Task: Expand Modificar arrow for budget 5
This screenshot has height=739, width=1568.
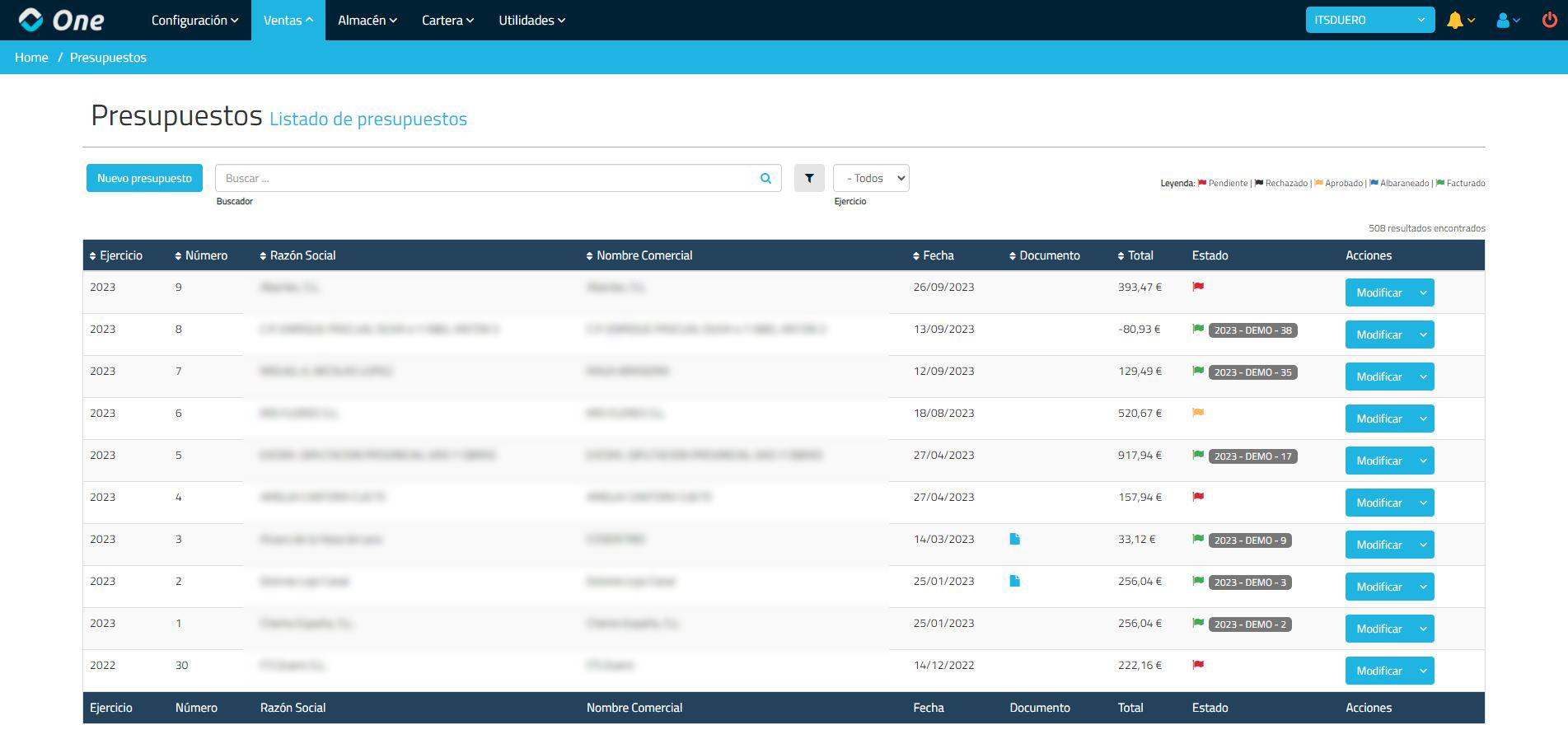Action: 1423,461
